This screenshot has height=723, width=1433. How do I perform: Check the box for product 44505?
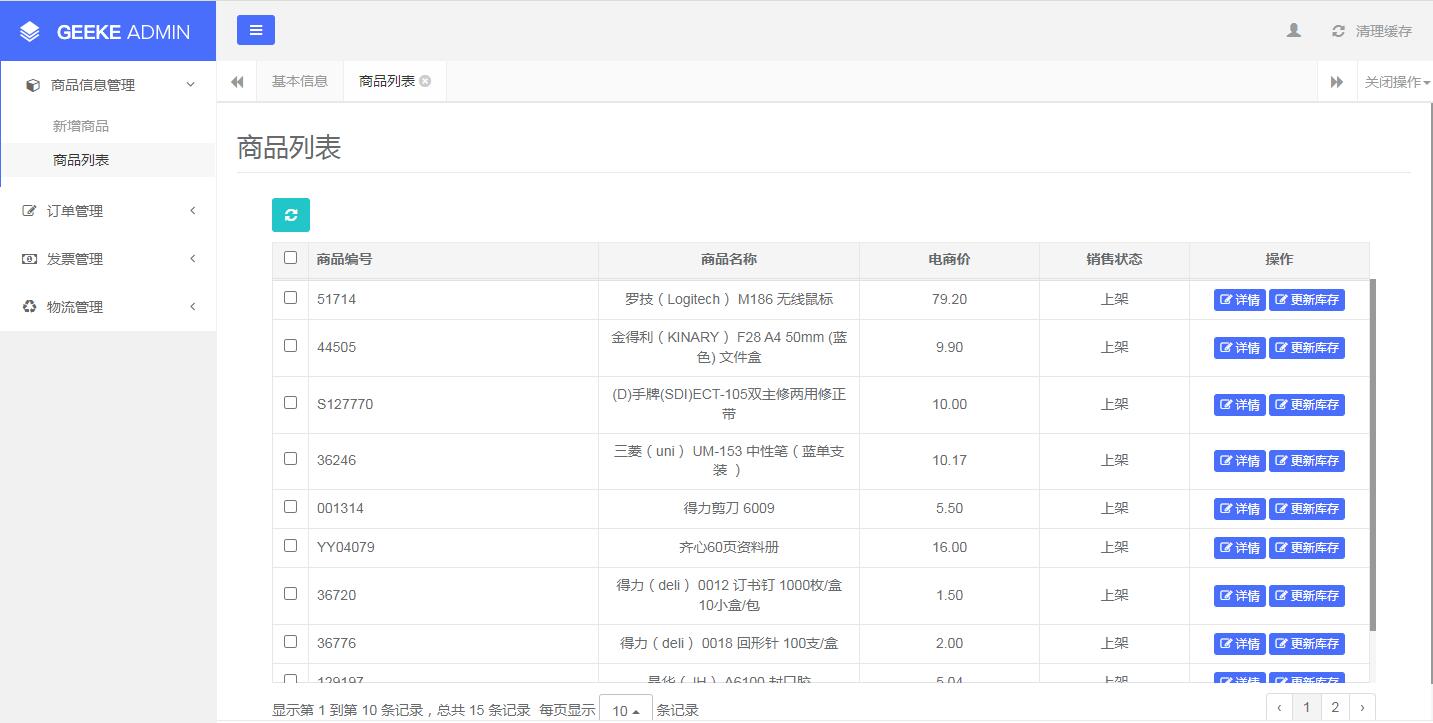pos(290,346)
